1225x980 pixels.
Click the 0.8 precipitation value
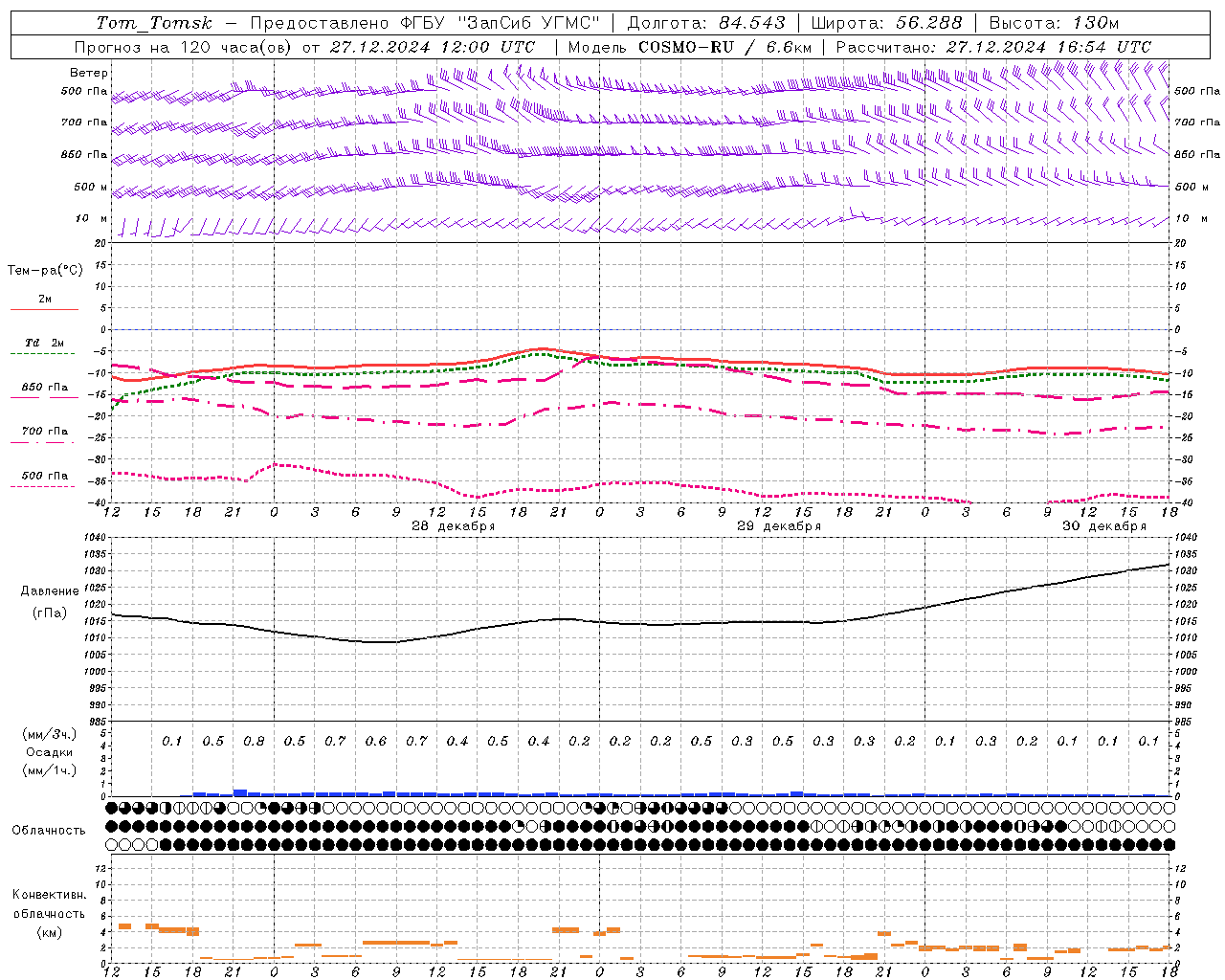click(254, 741)
